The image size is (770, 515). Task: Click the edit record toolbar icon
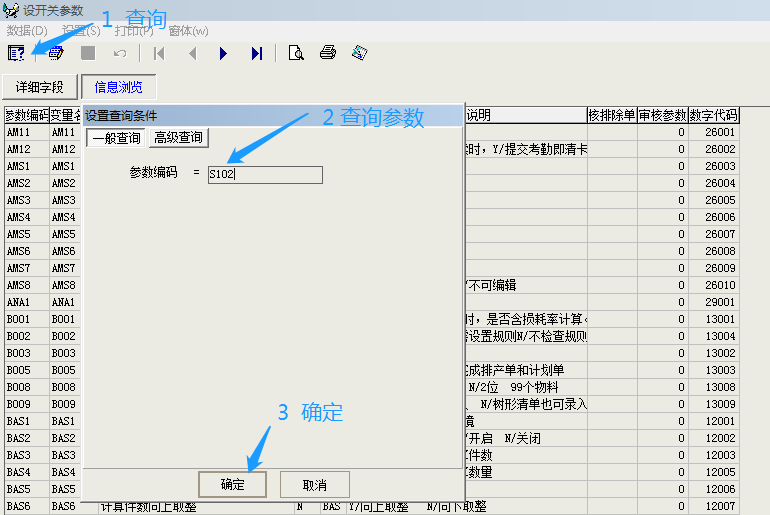coord(56,53)
